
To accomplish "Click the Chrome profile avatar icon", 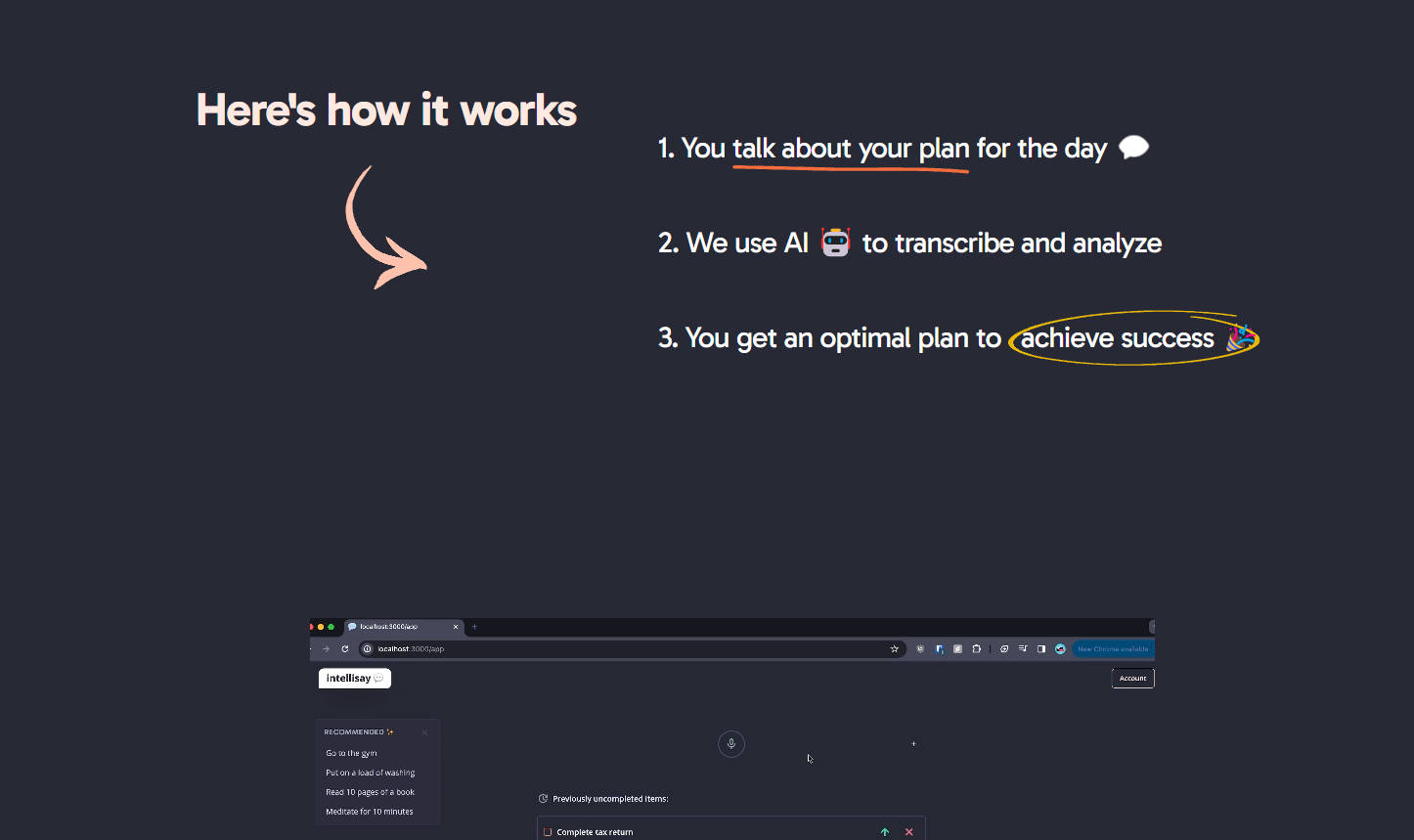I will coord(1060,649).
